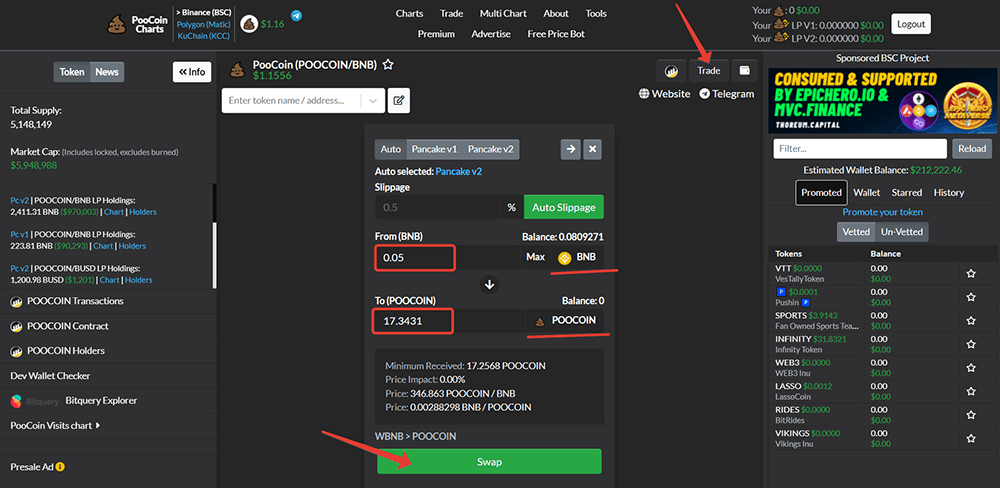Collapse sidebar with the Info button
Screen dimensions: 1000x488
pos(192,72)
